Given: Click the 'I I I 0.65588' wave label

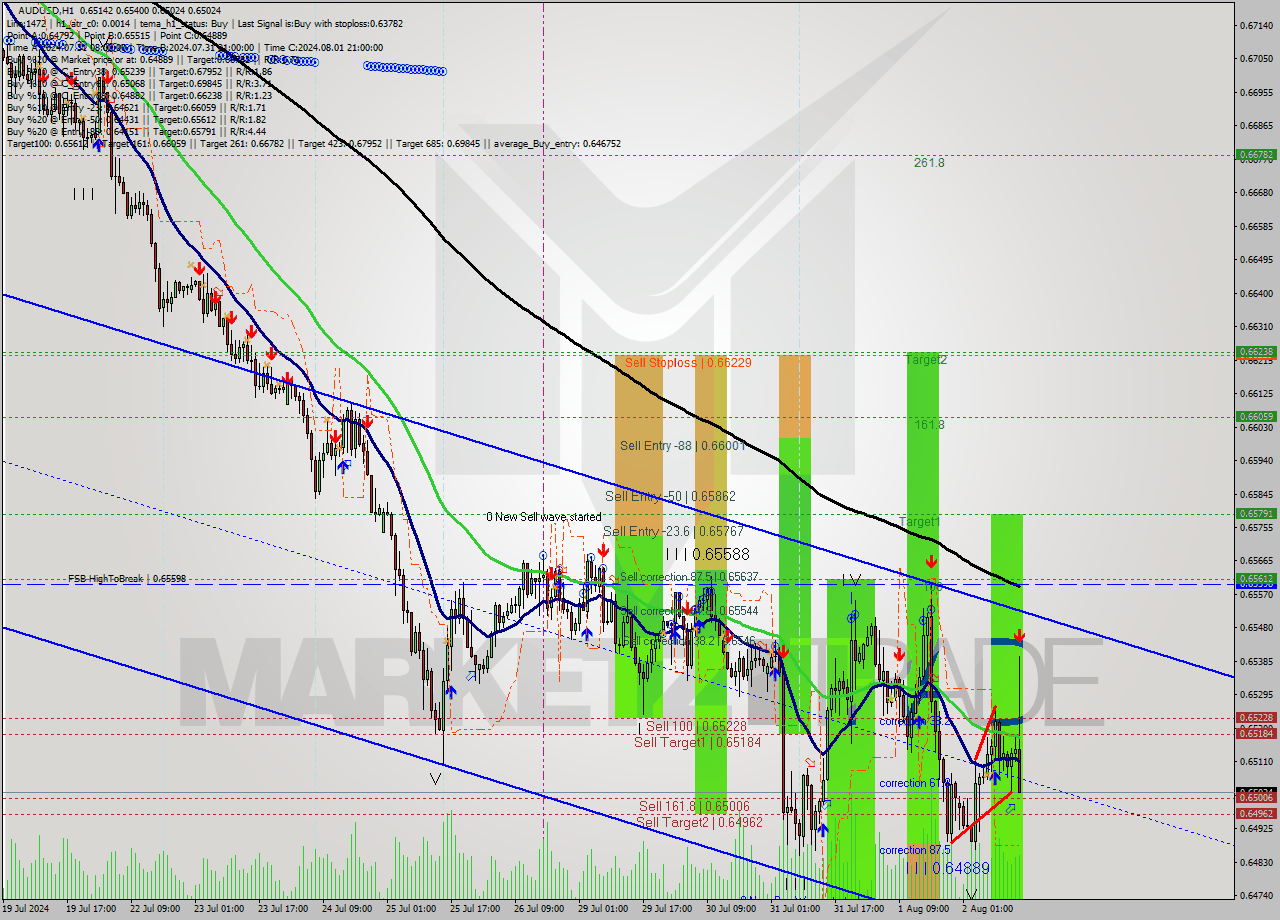Looking at the screenshot, I should click(707, 554).
